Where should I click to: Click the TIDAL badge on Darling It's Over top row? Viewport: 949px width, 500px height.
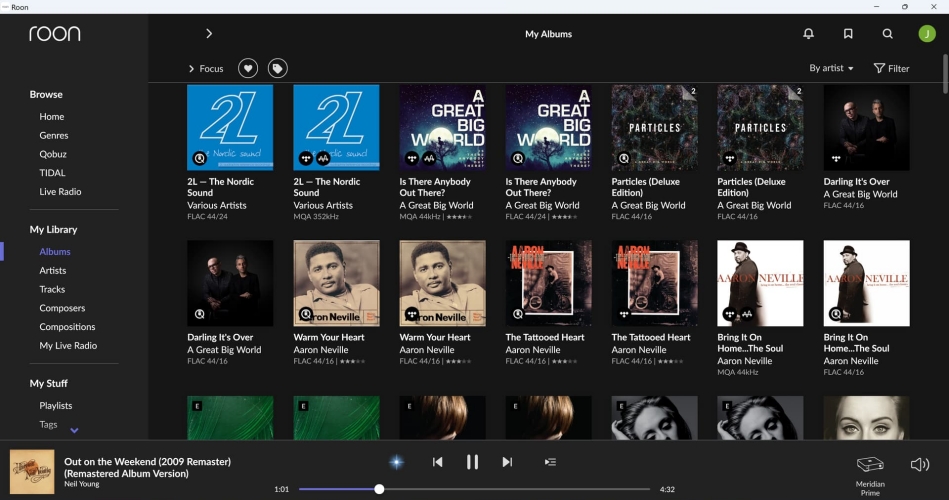pos(836,159)
